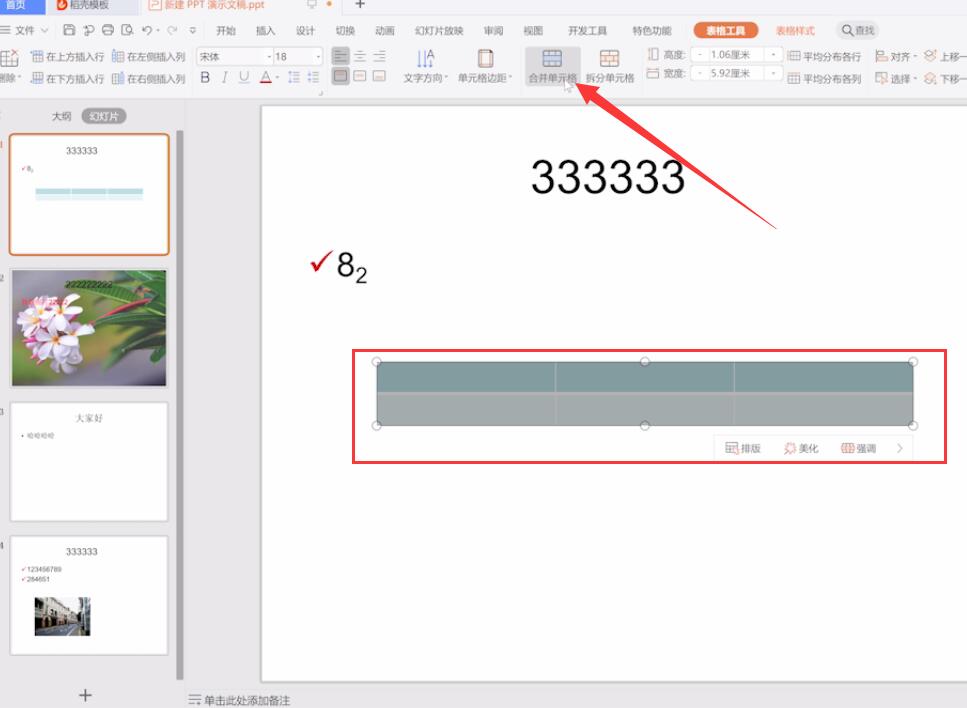Image resolution: width=967 pixels, height=708 pixels.
Task: Click the 强调 emphasize option below table
Action: (x=858, y=448)
